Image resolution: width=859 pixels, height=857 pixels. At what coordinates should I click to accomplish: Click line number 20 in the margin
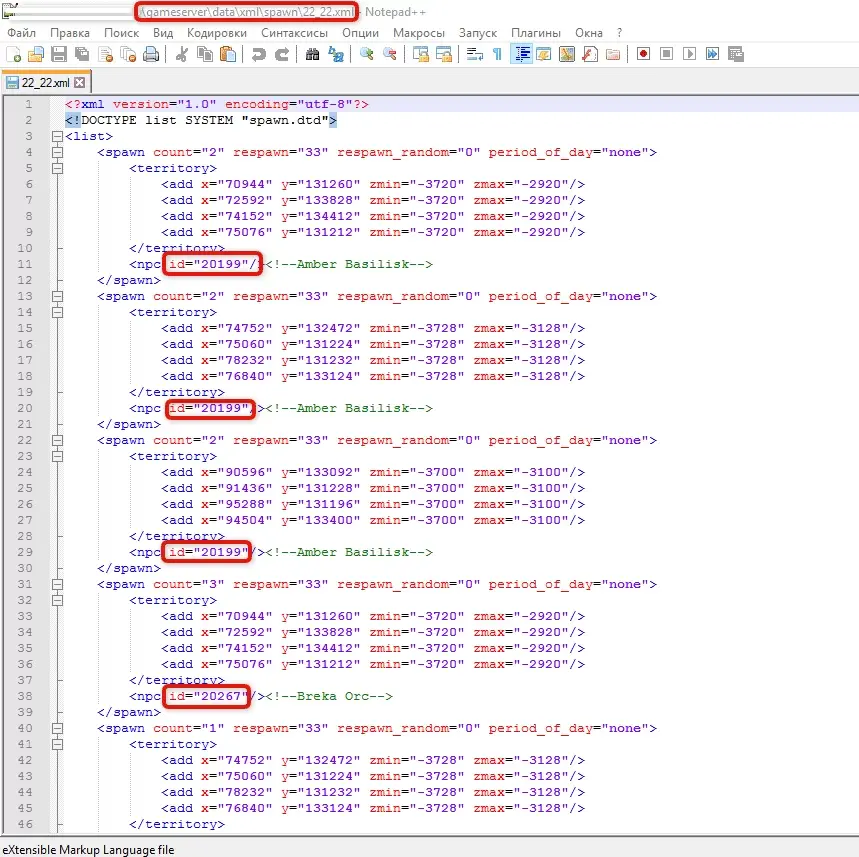(25, 408)
